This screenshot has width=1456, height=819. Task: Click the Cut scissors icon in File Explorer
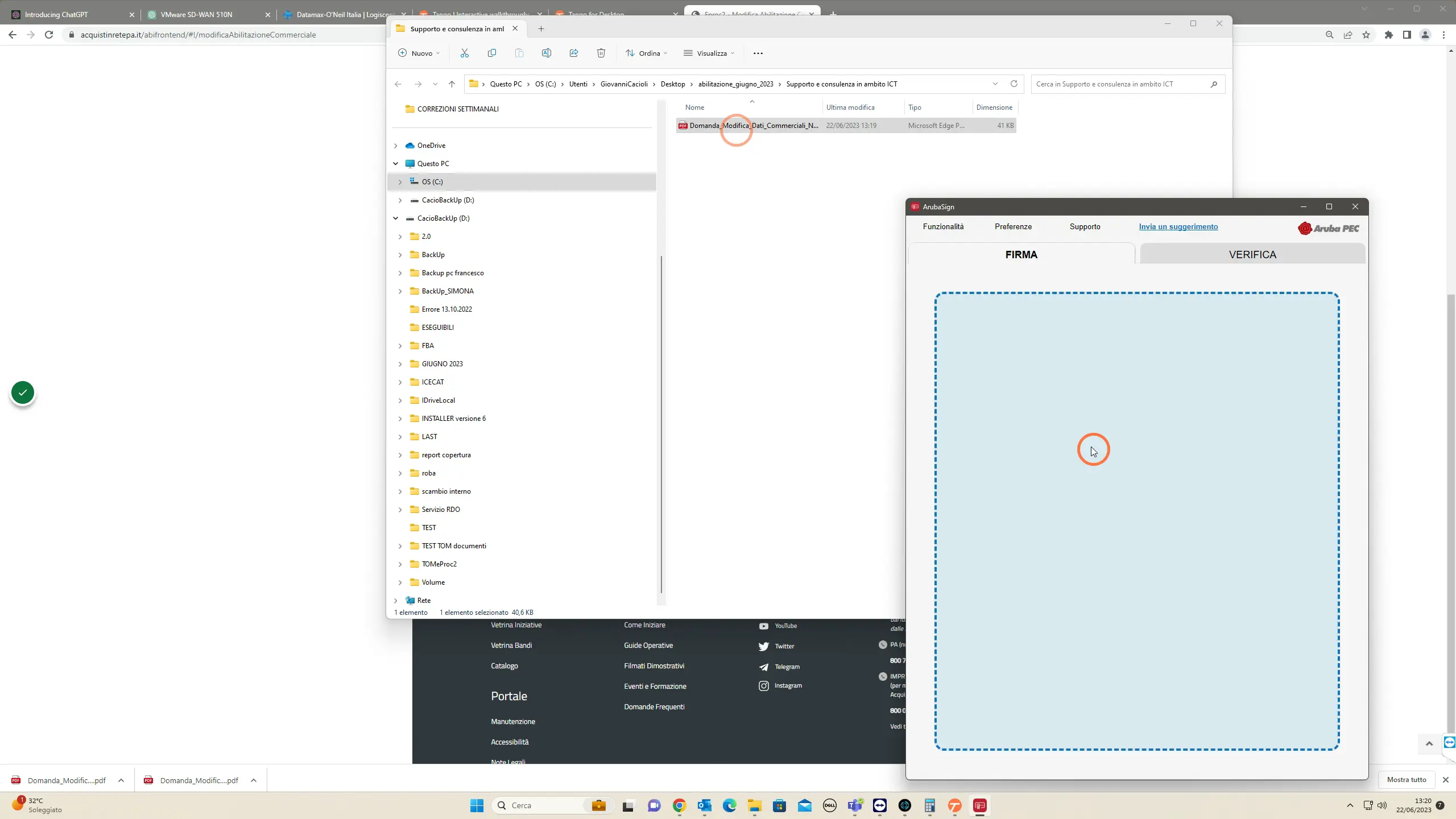[464, 53]
